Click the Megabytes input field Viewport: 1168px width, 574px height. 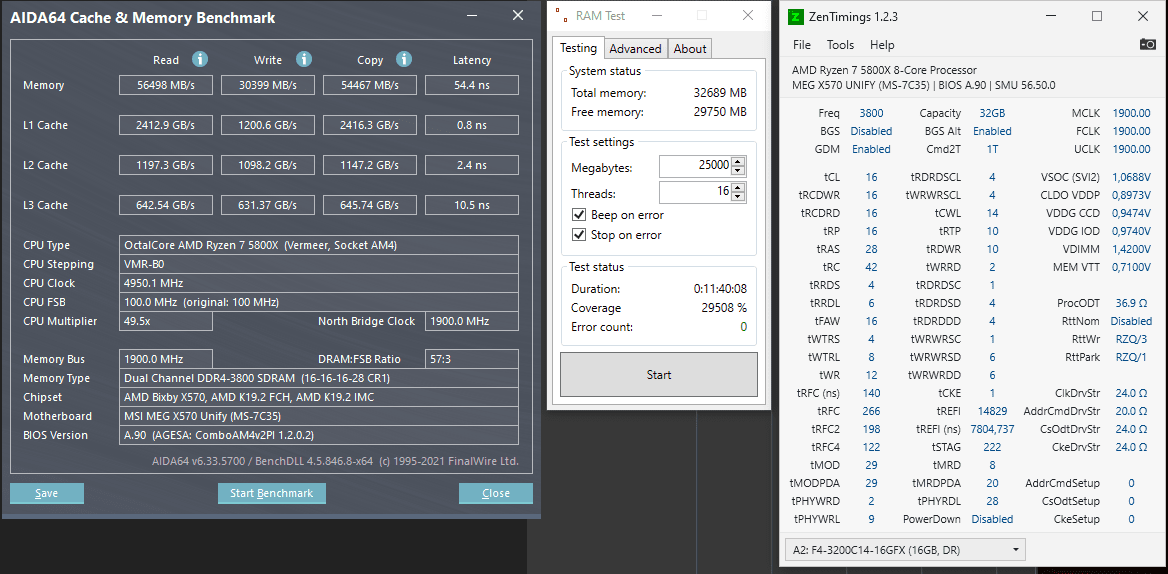pos(695,168)
